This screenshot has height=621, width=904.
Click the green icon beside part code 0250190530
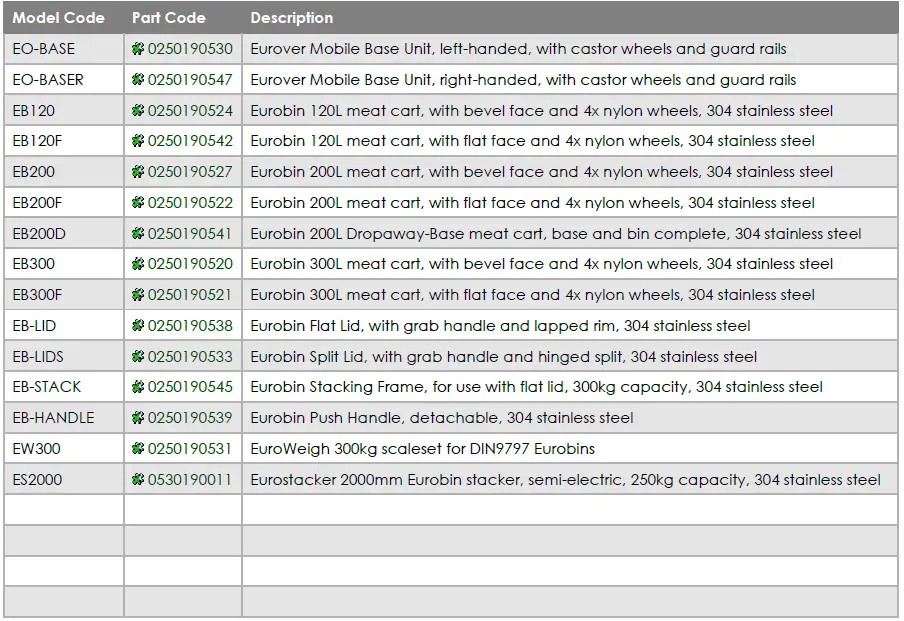coord(138,49)
